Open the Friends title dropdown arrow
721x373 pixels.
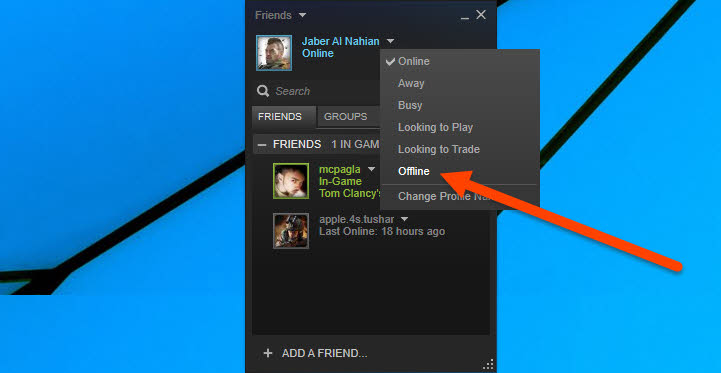click(302, 15)
